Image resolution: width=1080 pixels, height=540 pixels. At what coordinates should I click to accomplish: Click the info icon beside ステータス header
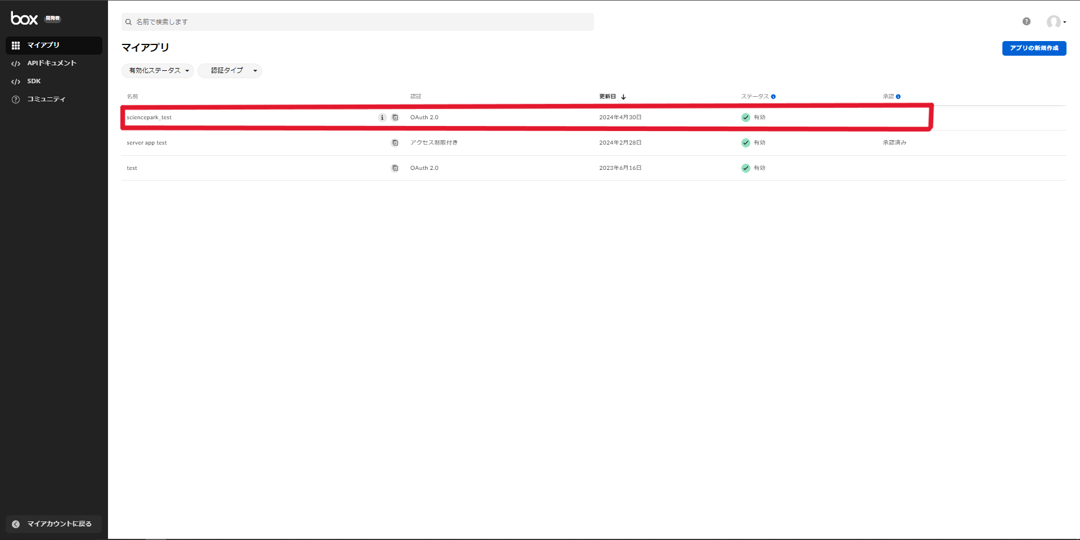click(773, 97)
